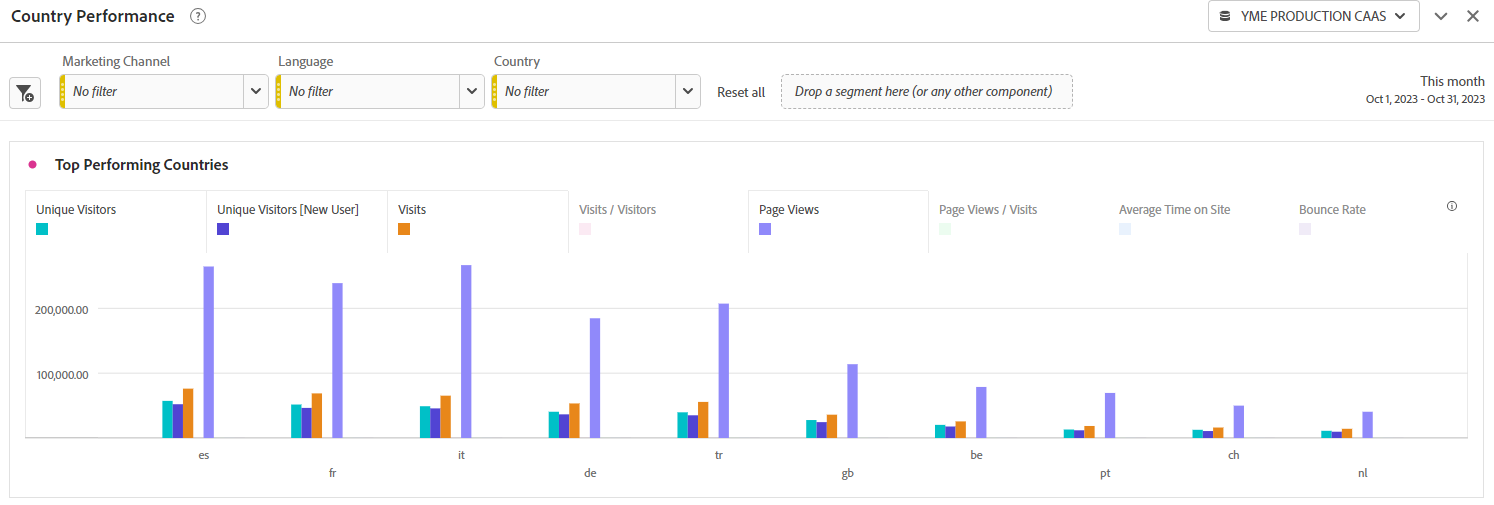Viewport: 1494px width, 505px height.
Task: Click Reset all filters
Action: pyautogui.click(x=741, y=92)
